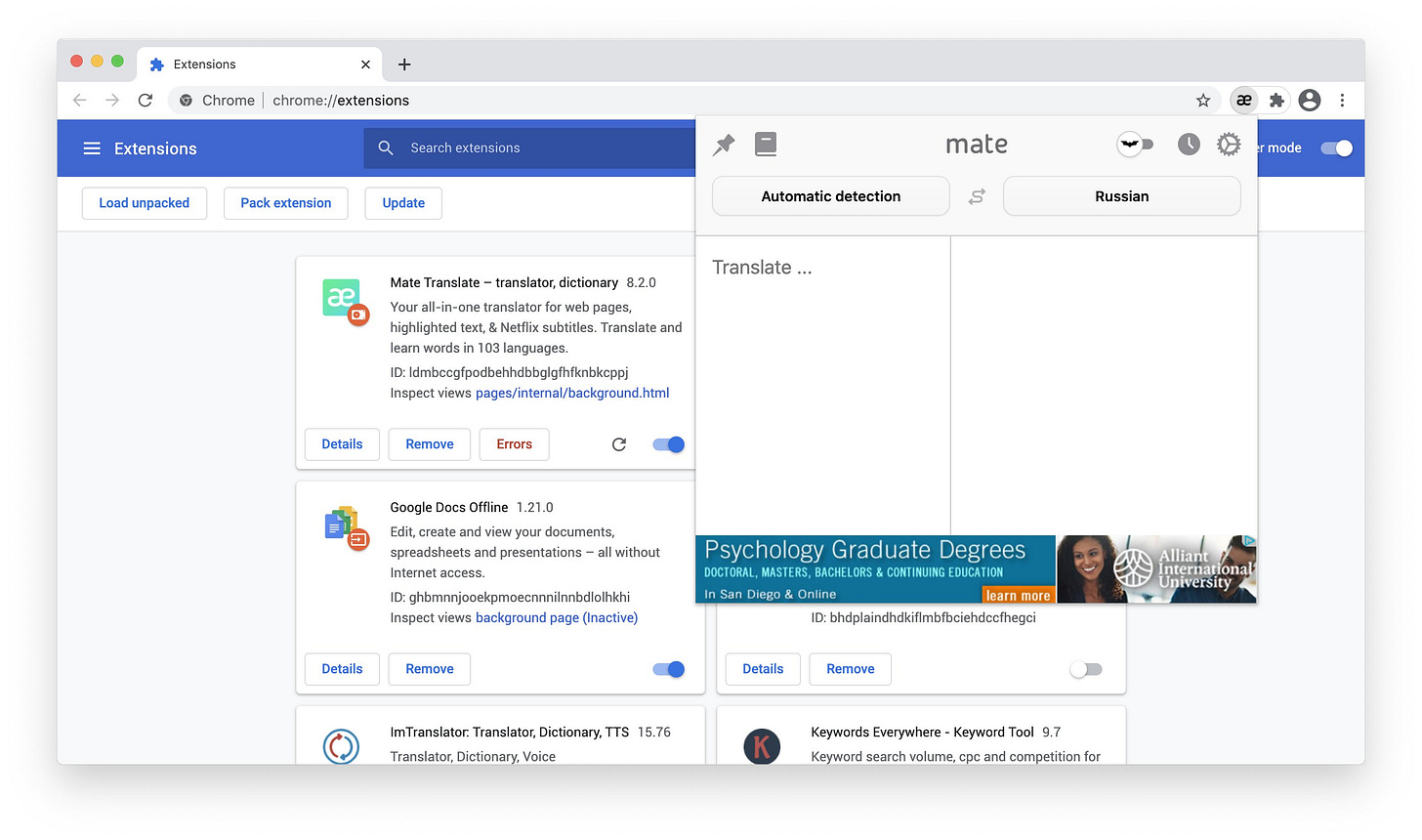Choose source language Automatic detection
Image resolution: width=1422 pixels, height=840 pixels.
pyautogui.click(x=831, y=196)
